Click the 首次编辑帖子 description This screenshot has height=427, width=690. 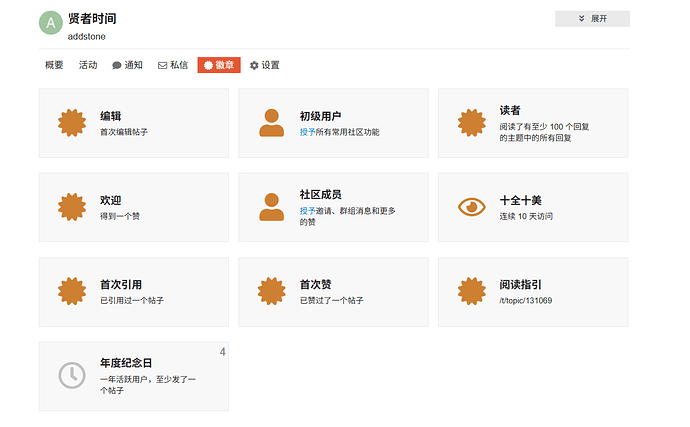pyautogui.click(x=124, y=132)
